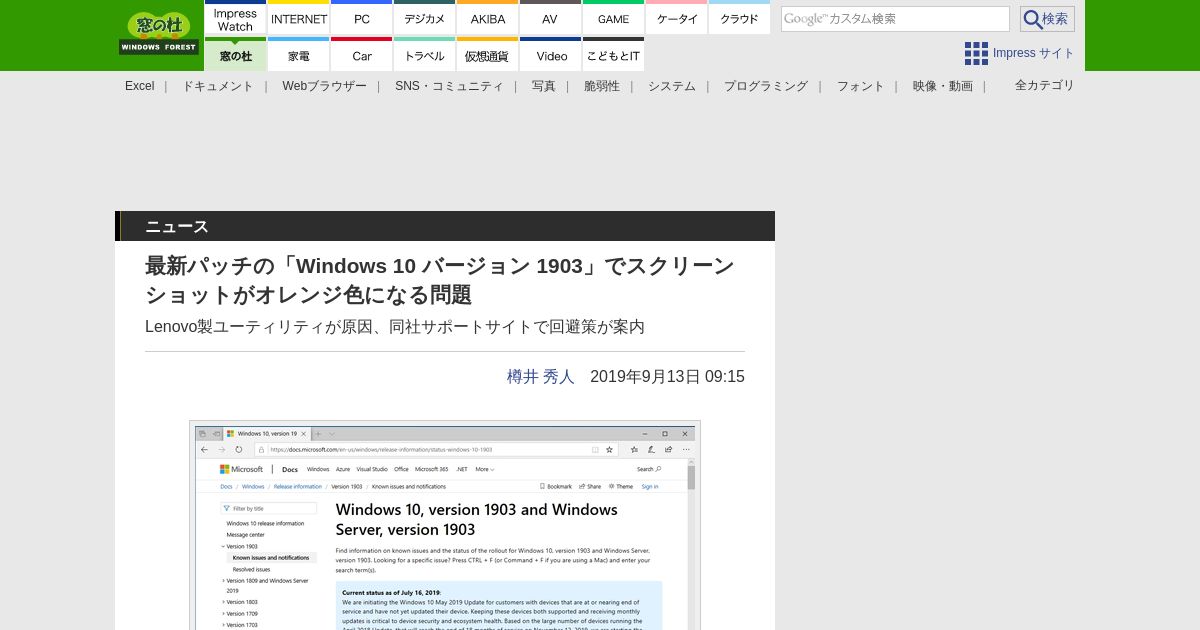Open the AKIBA tab
Viewport: 1200px width, 630px height.
click(488, 18)
